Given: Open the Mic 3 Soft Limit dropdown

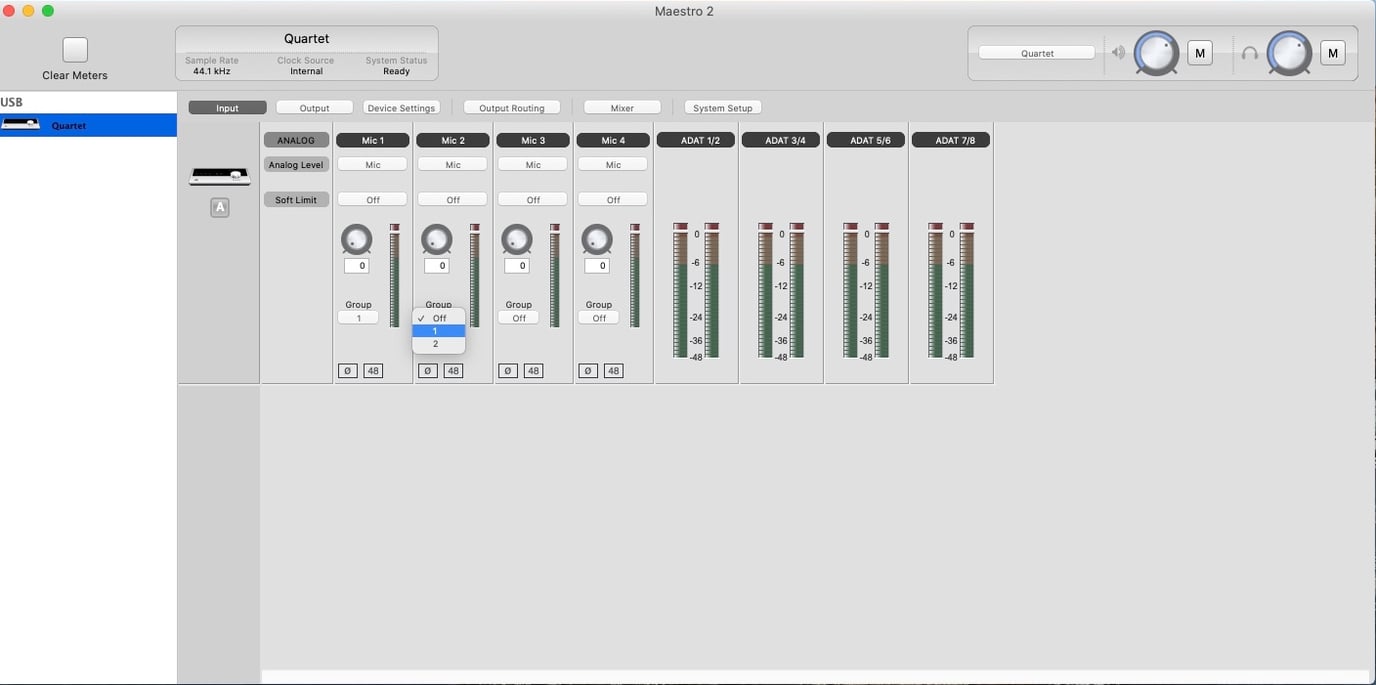Looking at the screenshot, I should (x=533, y=199).
